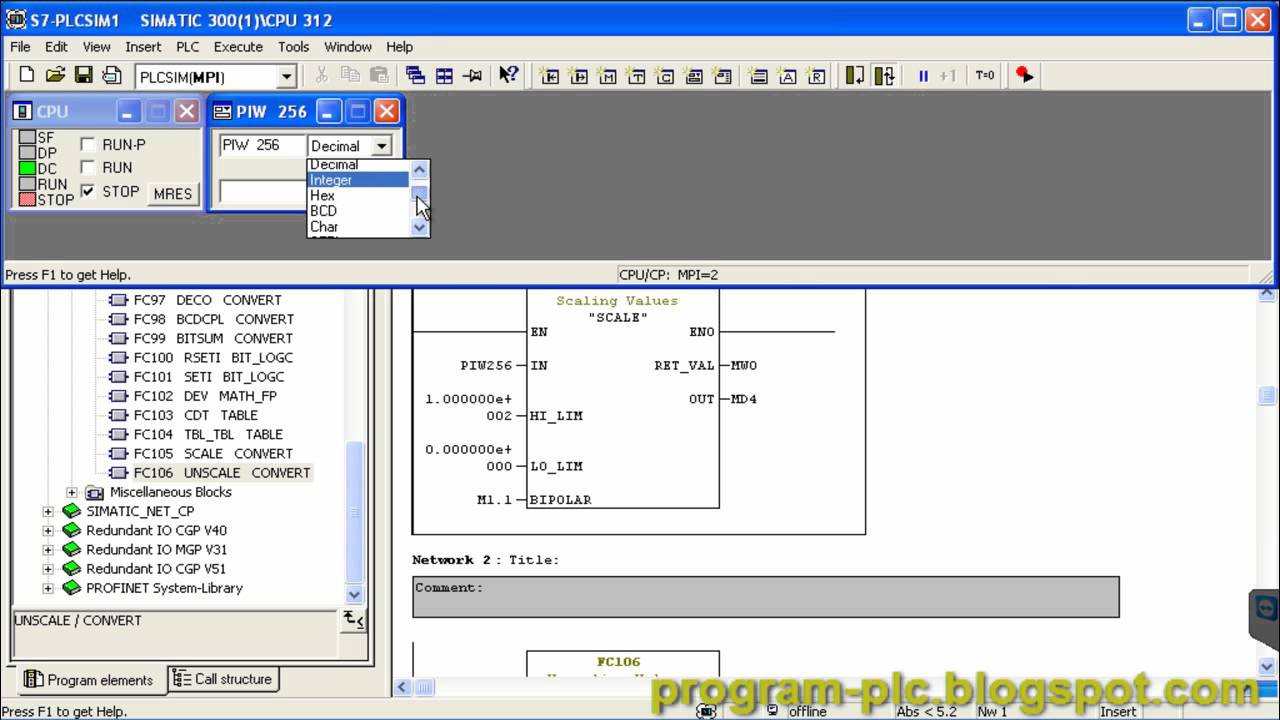The image size is (1280, 720).
Task: Click the PIW 256 value field
Action: tap(262, 191)
